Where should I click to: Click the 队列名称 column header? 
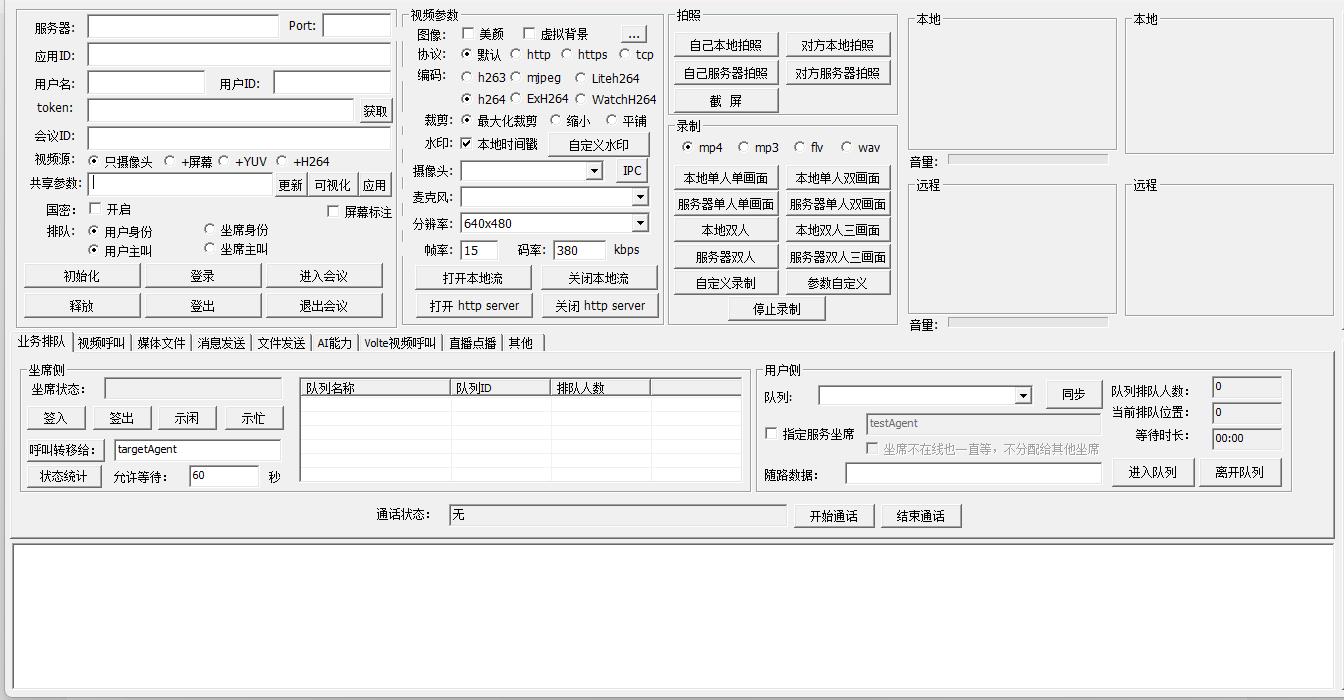[375, 388]
